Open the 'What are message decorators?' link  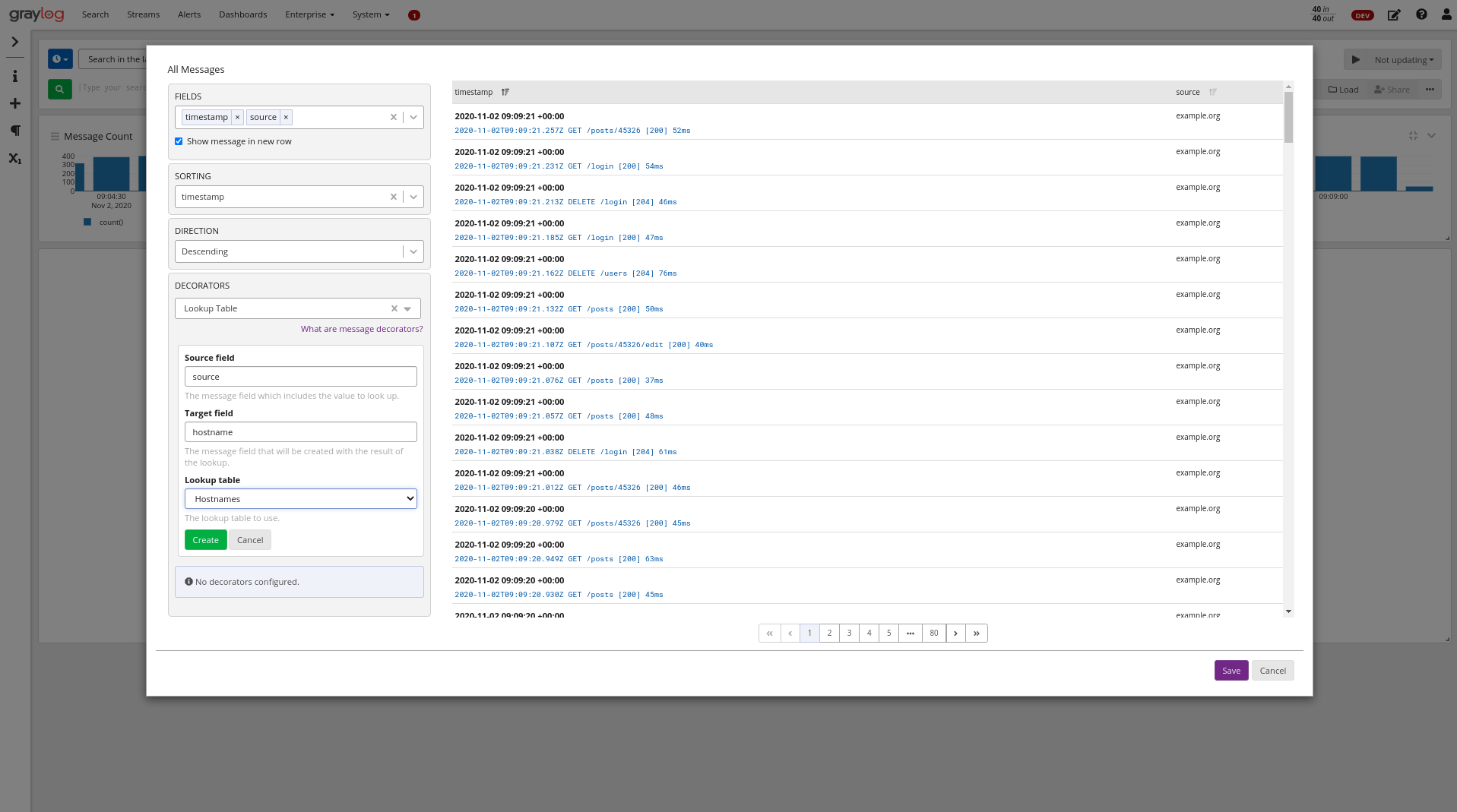pos(362,328)
